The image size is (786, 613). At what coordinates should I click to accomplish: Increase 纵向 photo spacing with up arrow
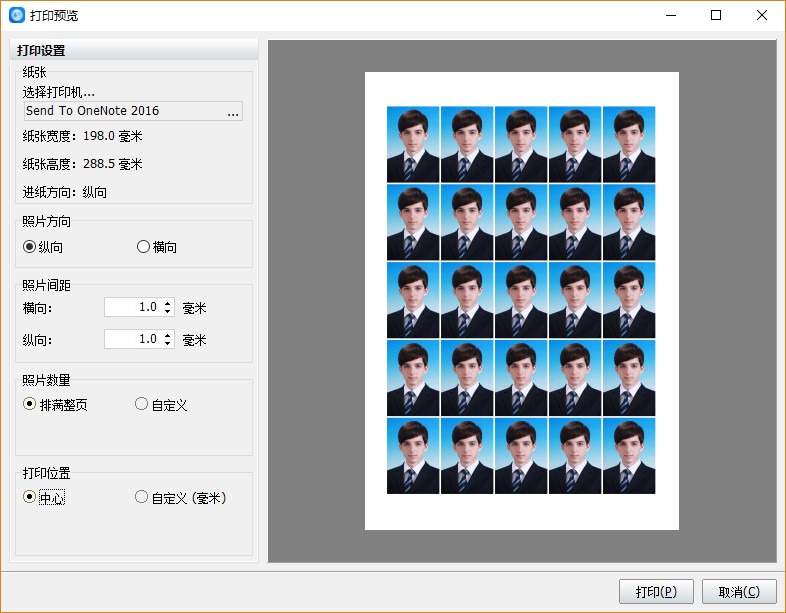168,335
